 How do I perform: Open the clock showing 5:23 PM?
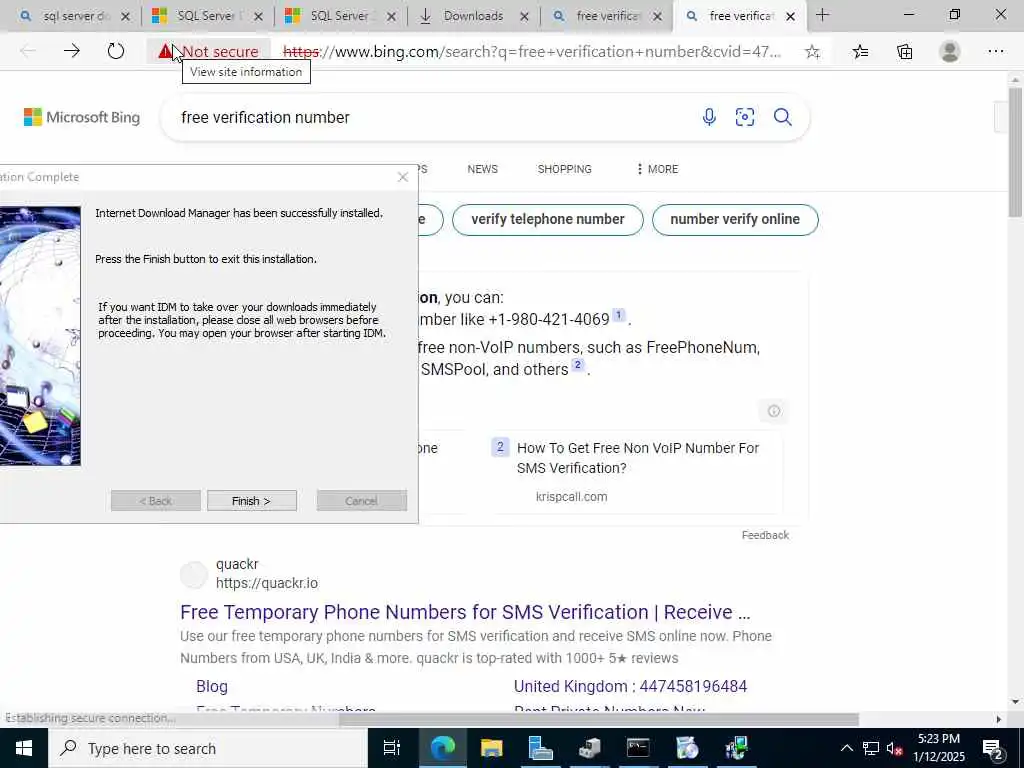click(x=938, y=748)
